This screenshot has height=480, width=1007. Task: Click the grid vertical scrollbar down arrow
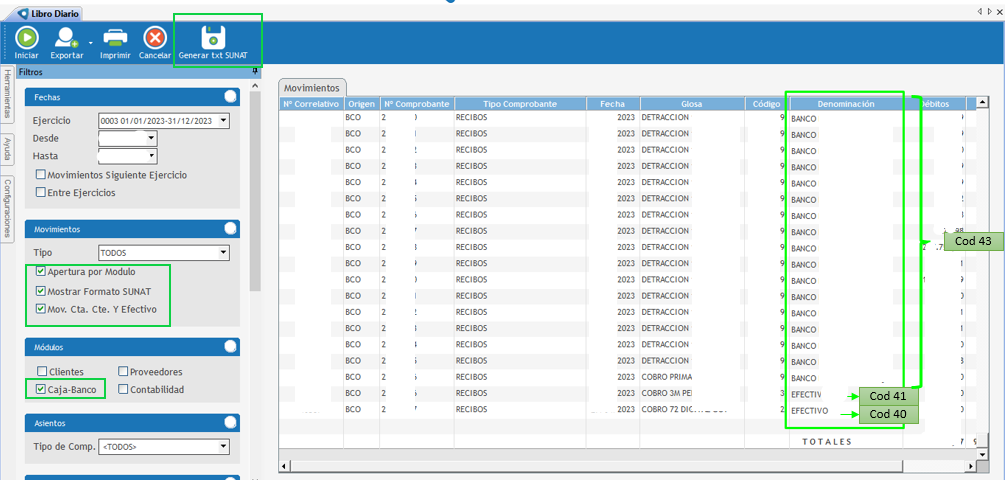pos(981,454)
